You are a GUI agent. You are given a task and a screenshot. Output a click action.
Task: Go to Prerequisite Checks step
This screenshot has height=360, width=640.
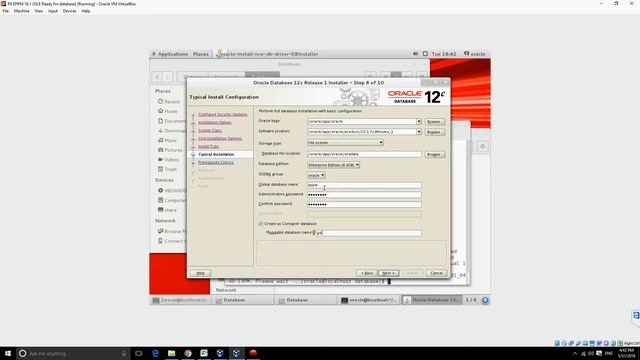point(216,162)
